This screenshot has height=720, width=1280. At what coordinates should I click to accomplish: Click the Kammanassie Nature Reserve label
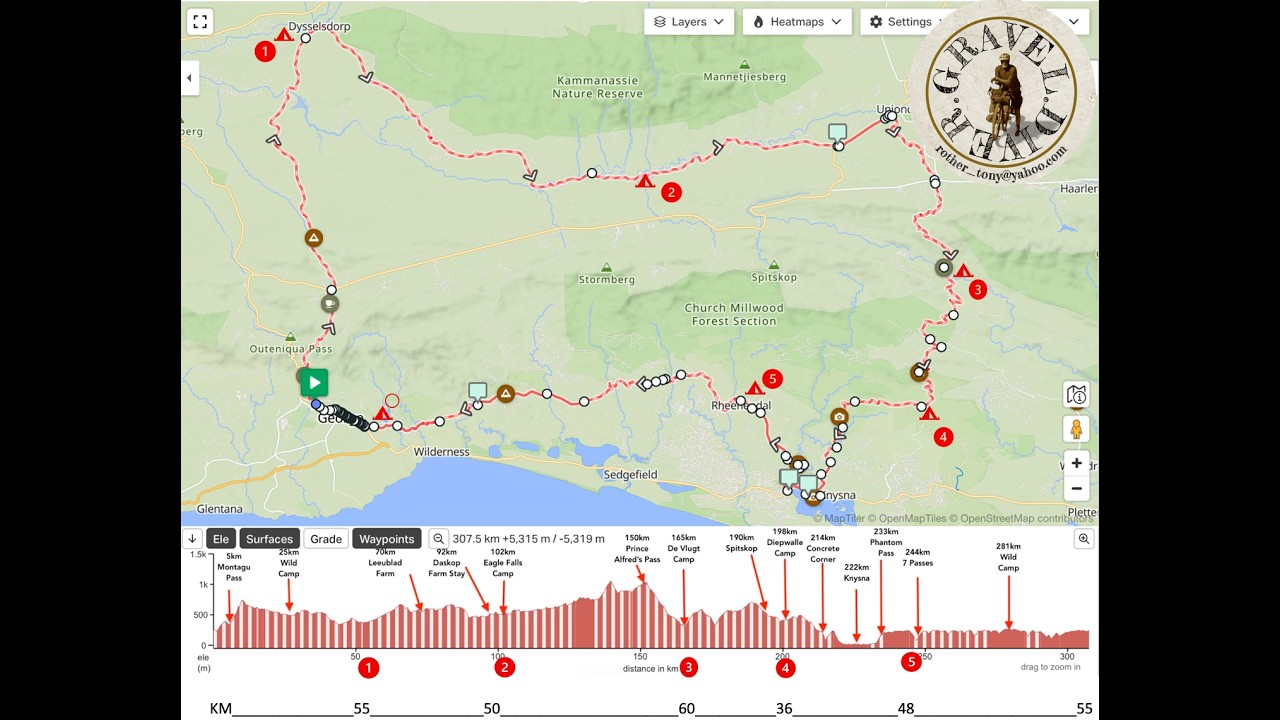click(598, 87)
